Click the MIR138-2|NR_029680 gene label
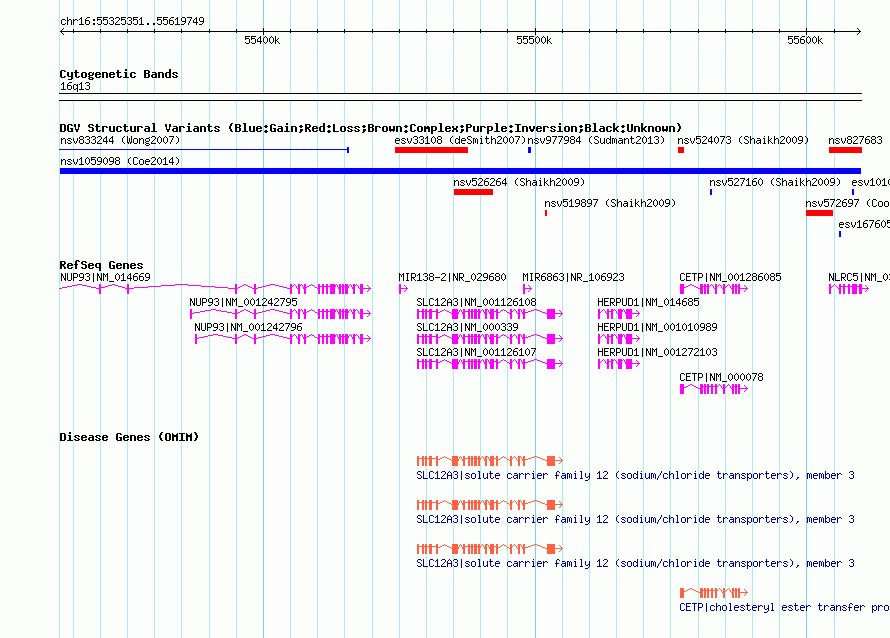This screenshot has width=890, height=638. click(x=452, y=277)
